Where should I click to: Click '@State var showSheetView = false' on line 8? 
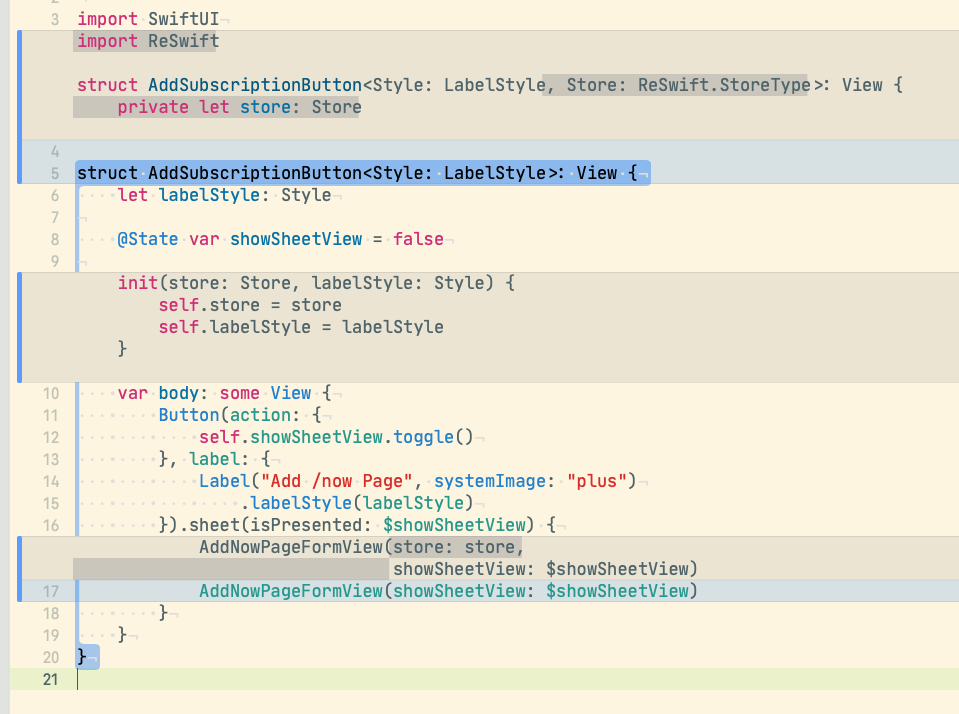point(281,239)
